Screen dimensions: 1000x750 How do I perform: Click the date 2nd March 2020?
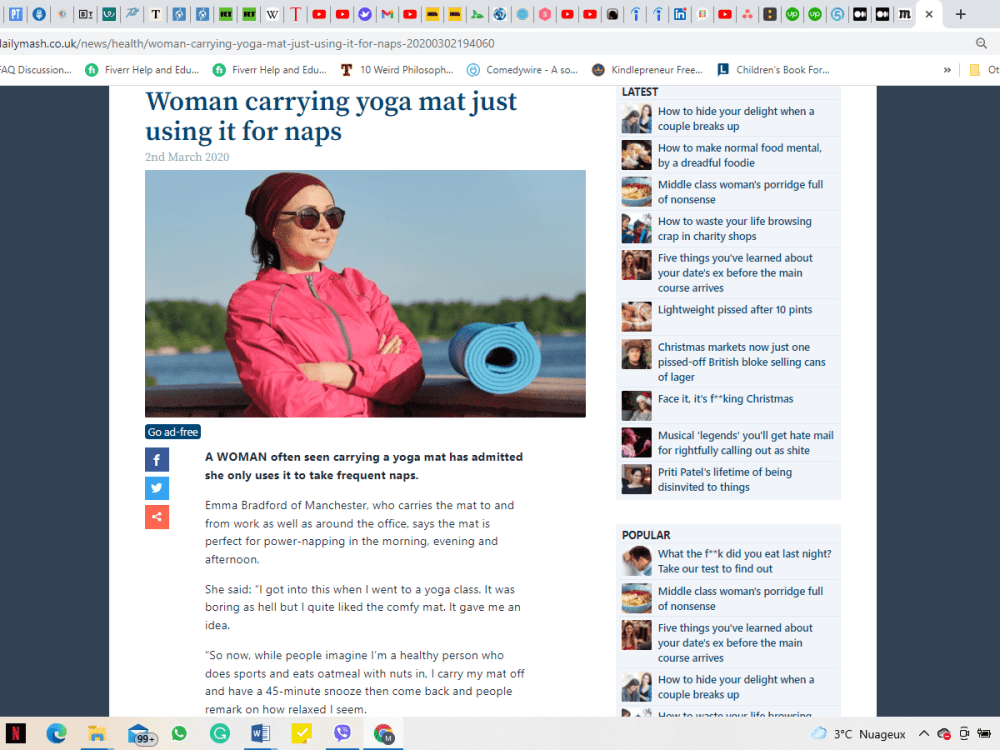coord(187,157)
